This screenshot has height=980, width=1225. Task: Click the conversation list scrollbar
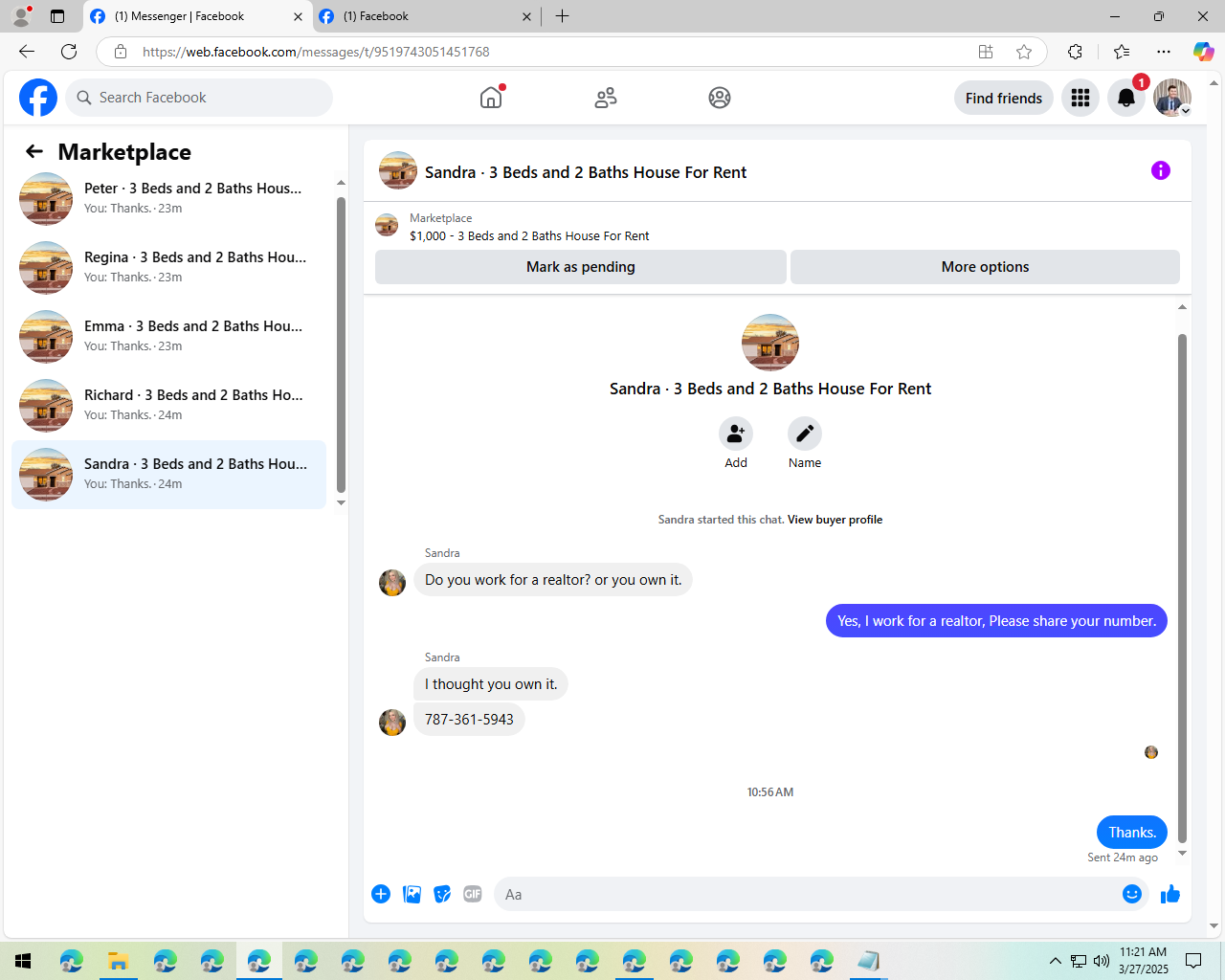[341, 345]
